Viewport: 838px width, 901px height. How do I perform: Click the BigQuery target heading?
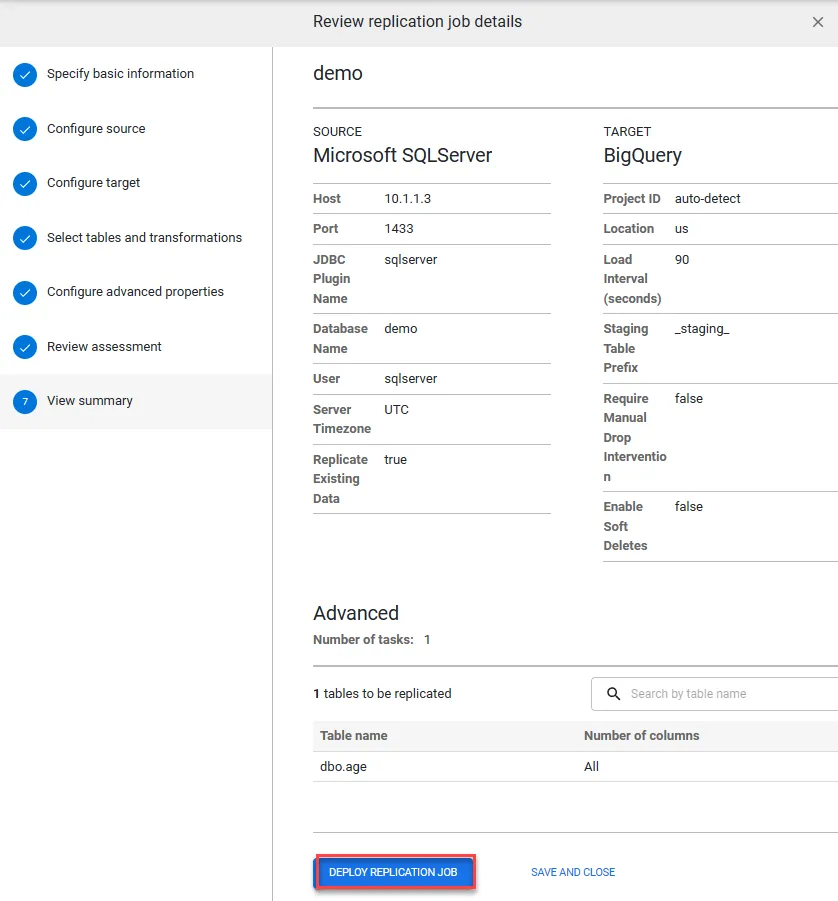pyautogui.click(x=643, y=156)
